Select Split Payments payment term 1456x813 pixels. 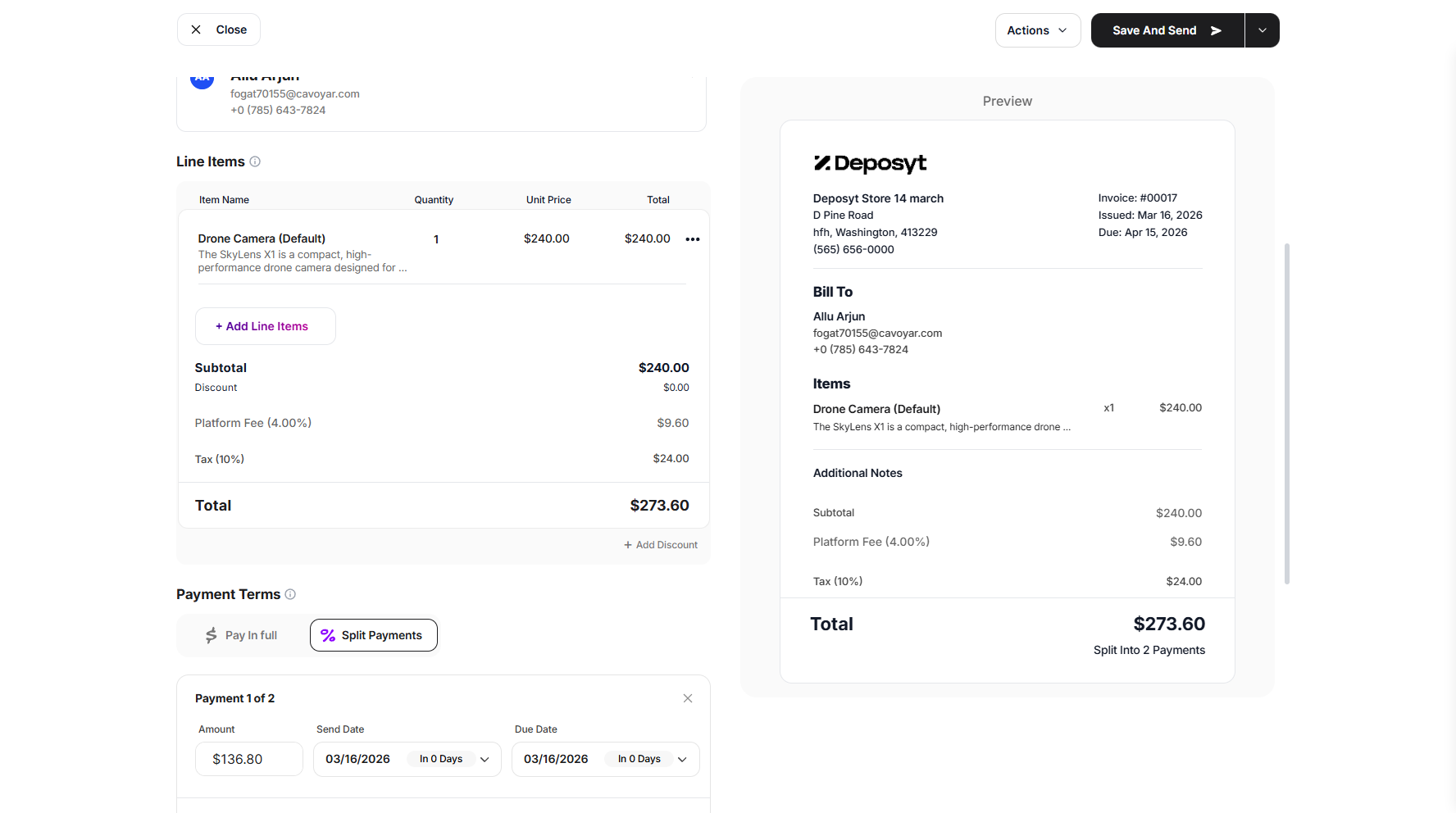374,635
